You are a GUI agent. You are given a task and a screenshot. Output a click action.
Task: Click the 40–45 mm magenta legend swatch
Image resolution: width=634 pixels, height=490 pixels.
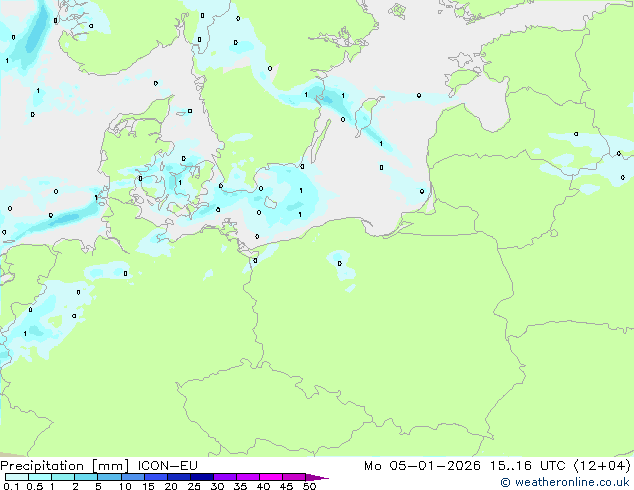pyautogui.click(x=271, y=477)
